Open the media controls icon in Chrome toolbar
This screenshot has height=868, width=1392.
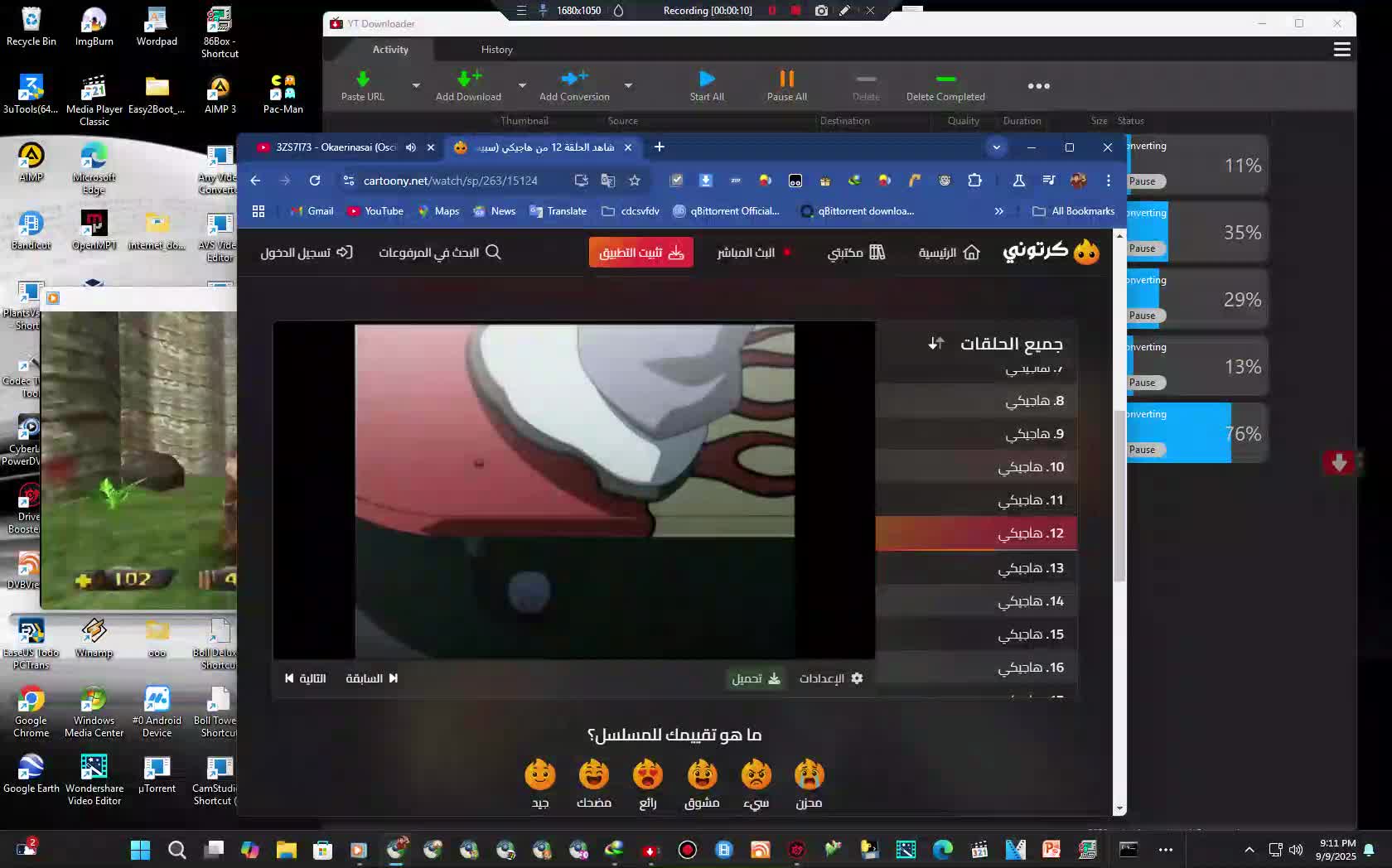[1049, 181]
